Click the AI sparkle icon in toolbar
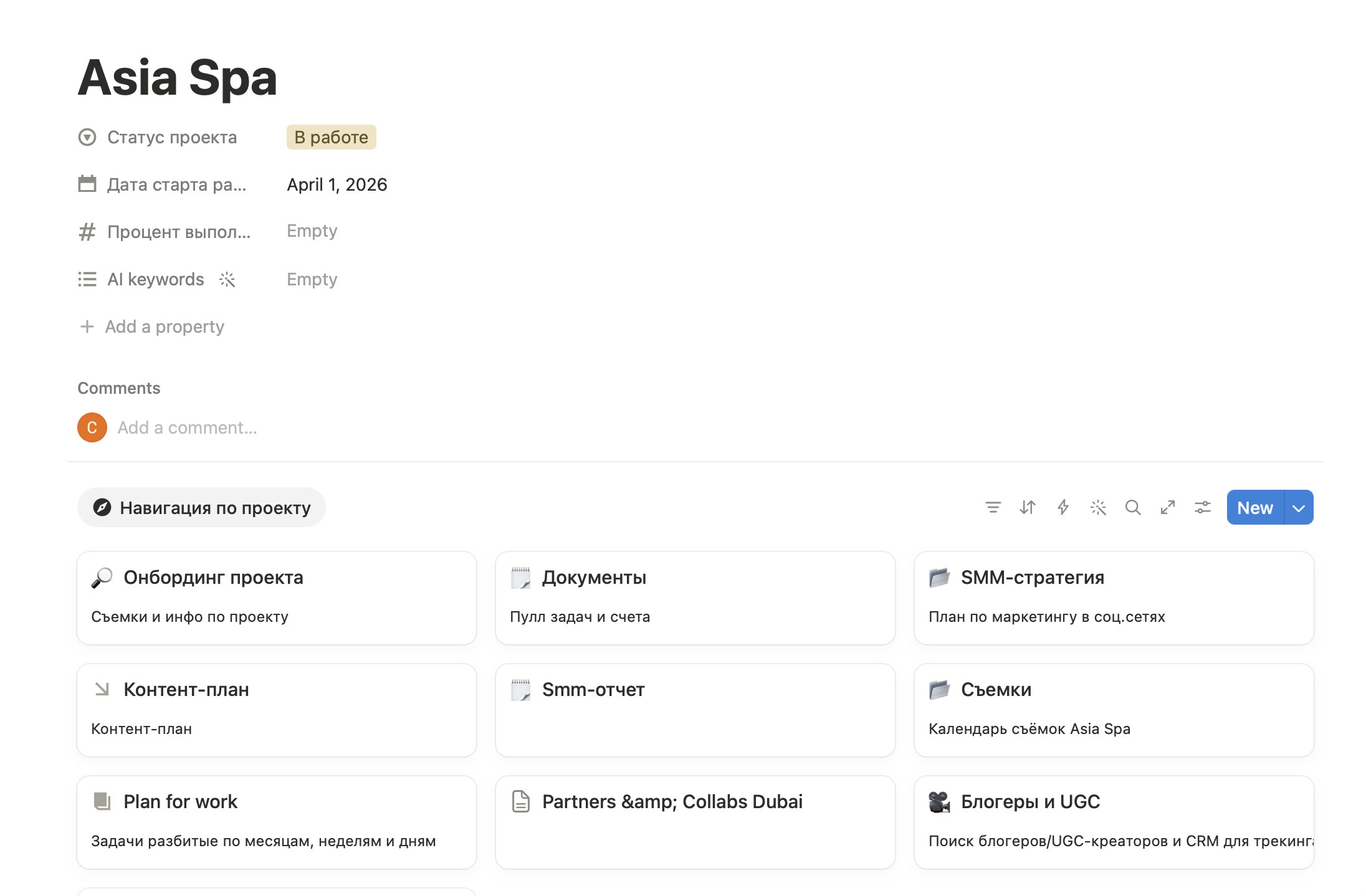Screen dimensions: 1366x896 [x=1098, y=508]
